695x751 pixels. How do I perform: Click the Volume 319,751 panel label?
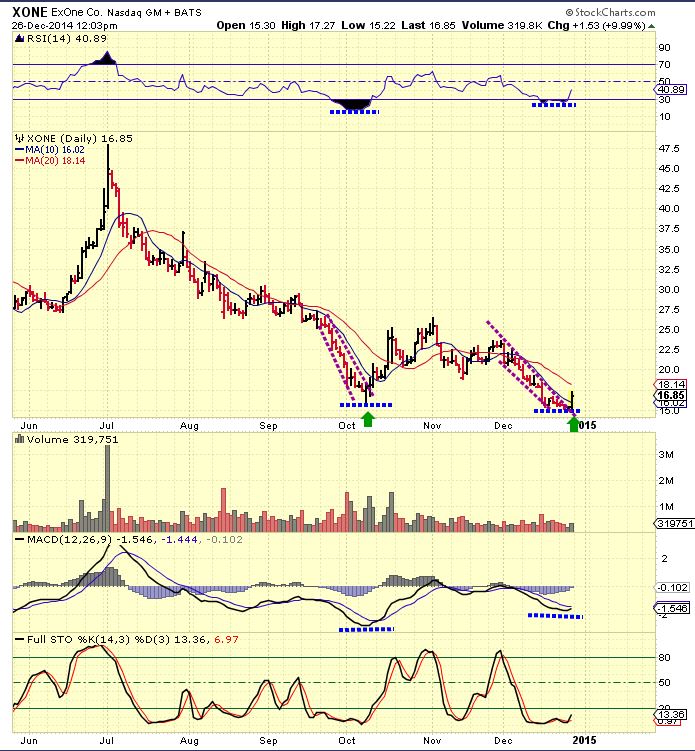coord(72,440)
